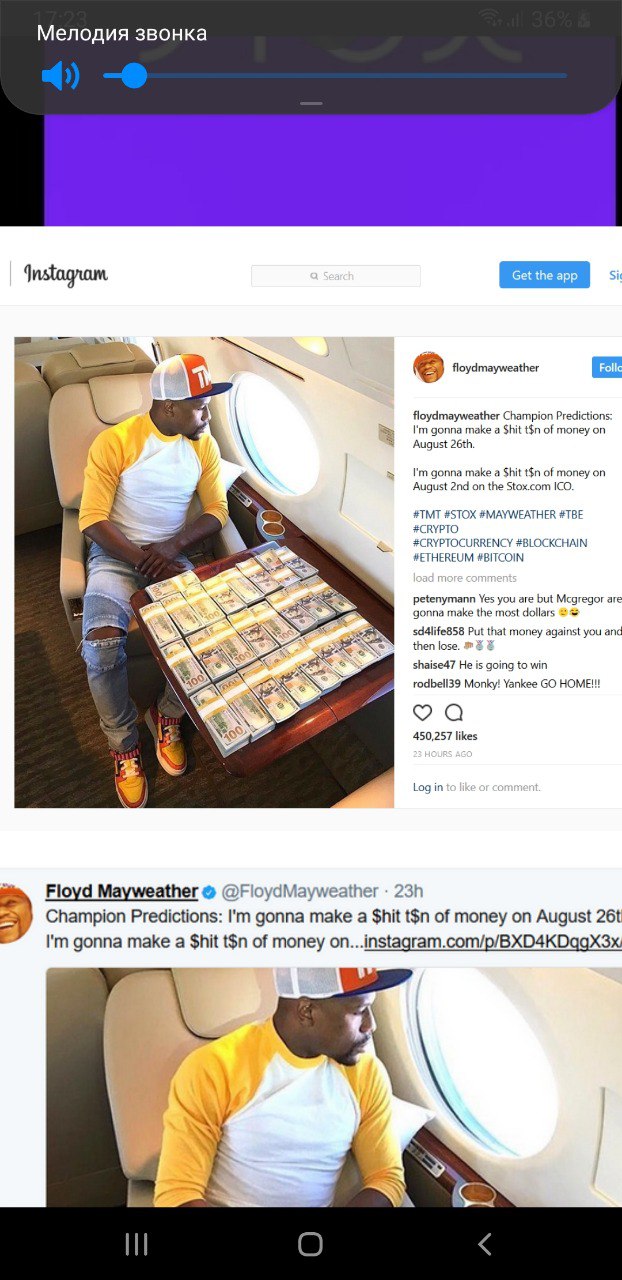The image size is (622, 1280).
Task: Open the #BITCOIN hashtag link
Action: [500, 557]
